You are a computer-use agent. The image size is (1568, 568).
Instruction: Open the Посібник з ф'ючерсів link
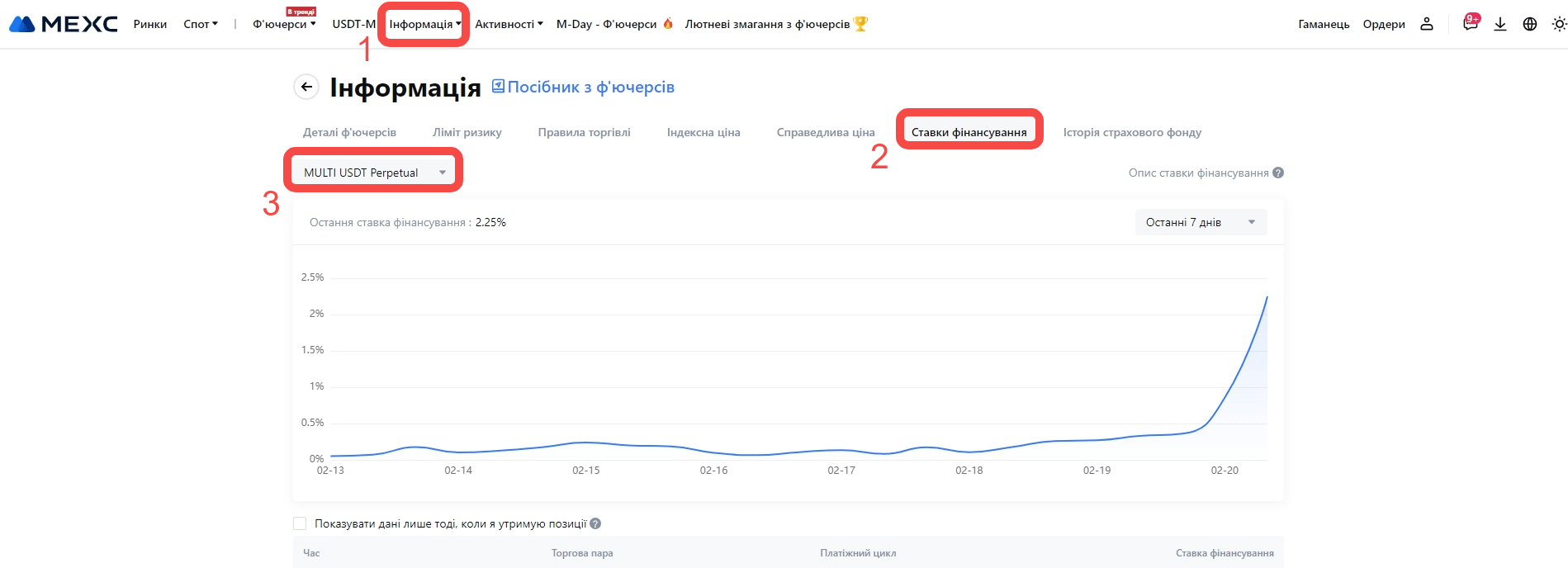click(583, 87)
